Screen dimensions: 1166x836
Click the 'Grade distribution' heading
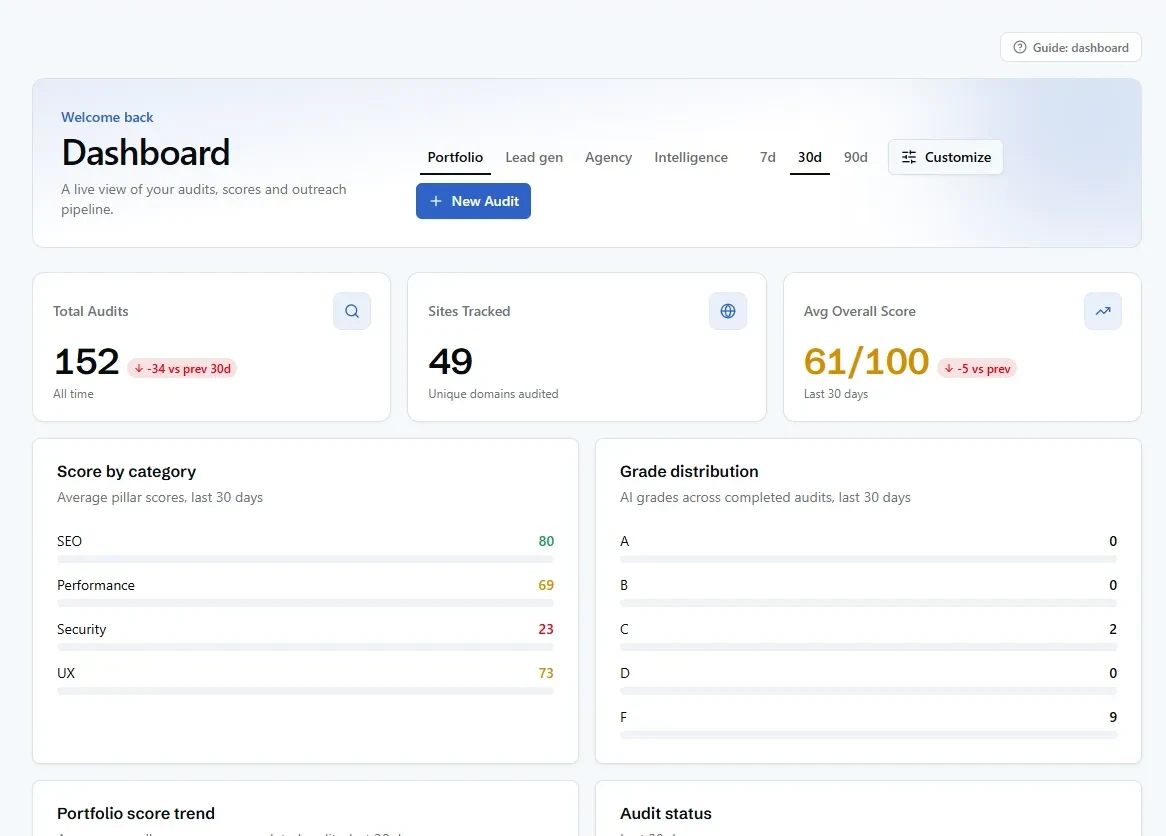(x=689, y=471)
